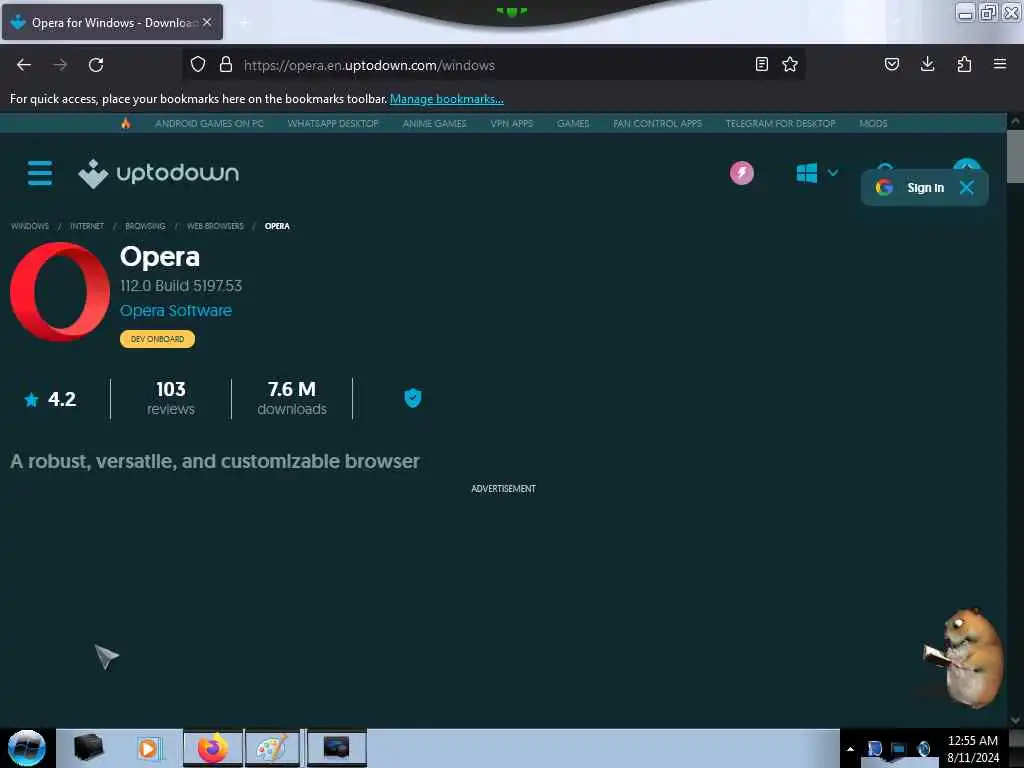Open the Save to Pocket button
Image resolution: width=1024 pixels, height=768 pixels.
click(892, 64)
